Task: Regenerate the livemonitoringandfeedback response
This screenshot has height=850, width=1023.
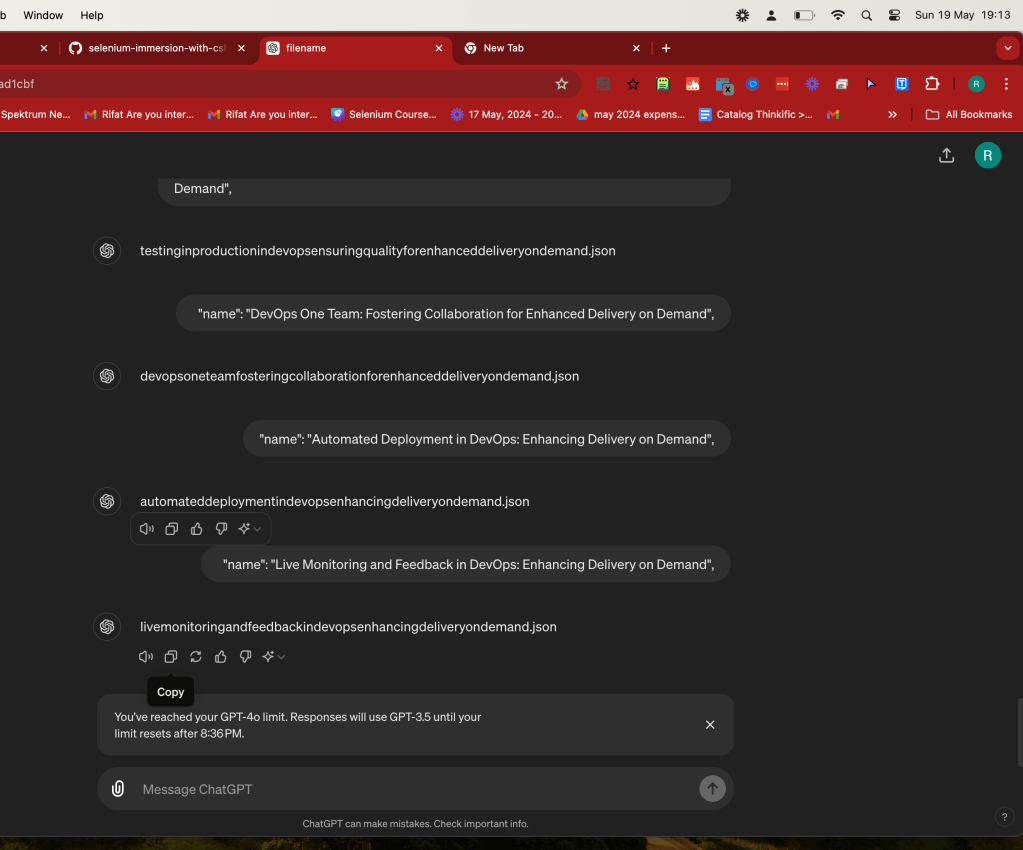Action: click(x=196, y=656)
